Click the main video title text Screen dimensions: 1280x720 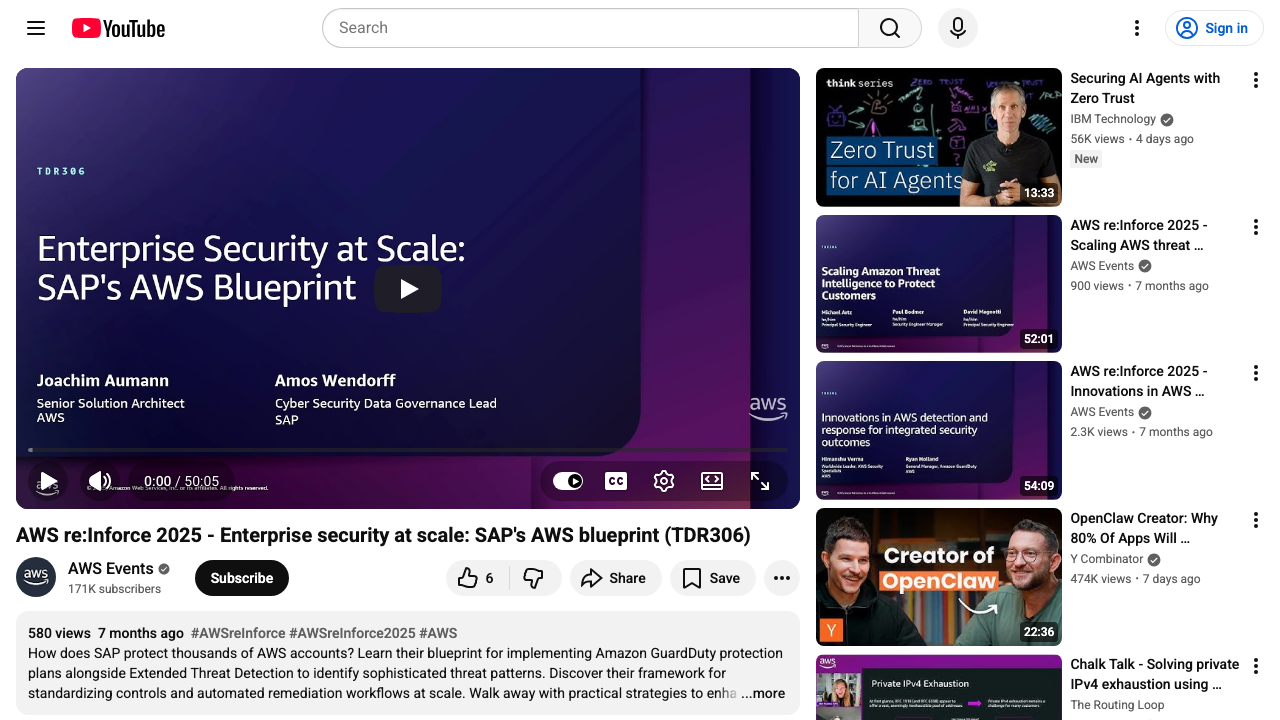(x=383, y=535)
